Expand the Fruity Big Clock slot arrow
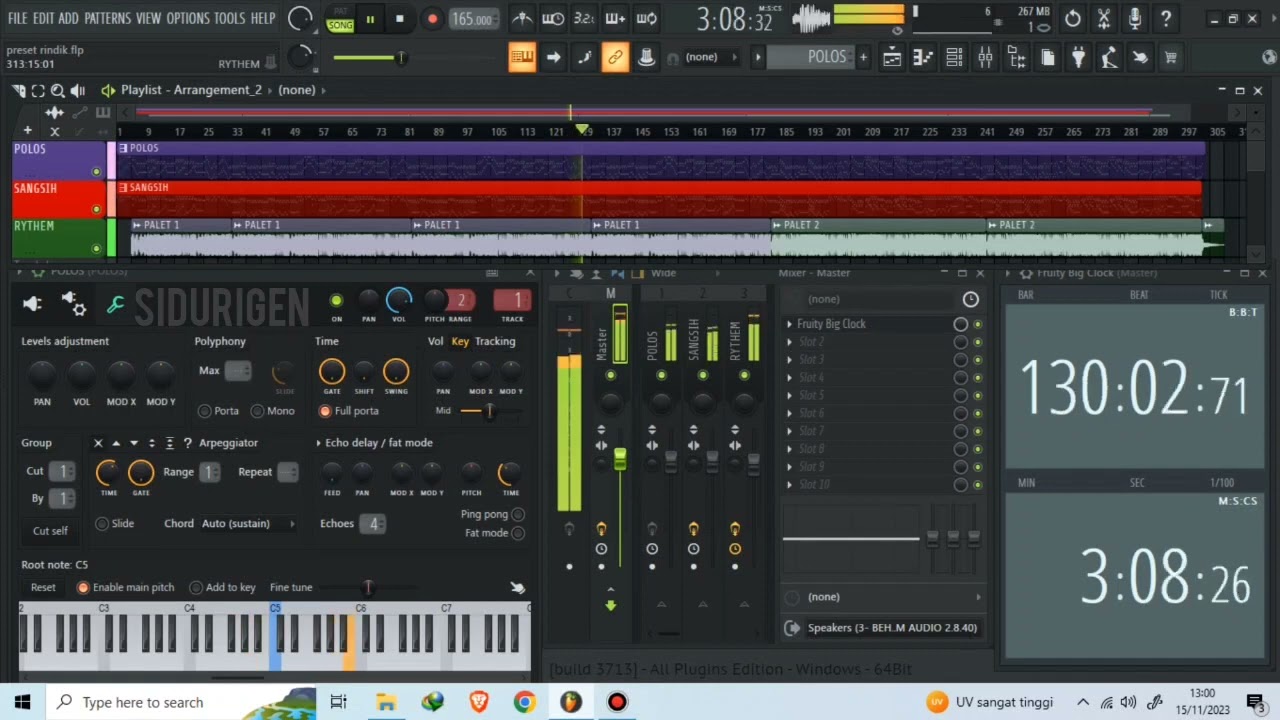 (789, 324)
